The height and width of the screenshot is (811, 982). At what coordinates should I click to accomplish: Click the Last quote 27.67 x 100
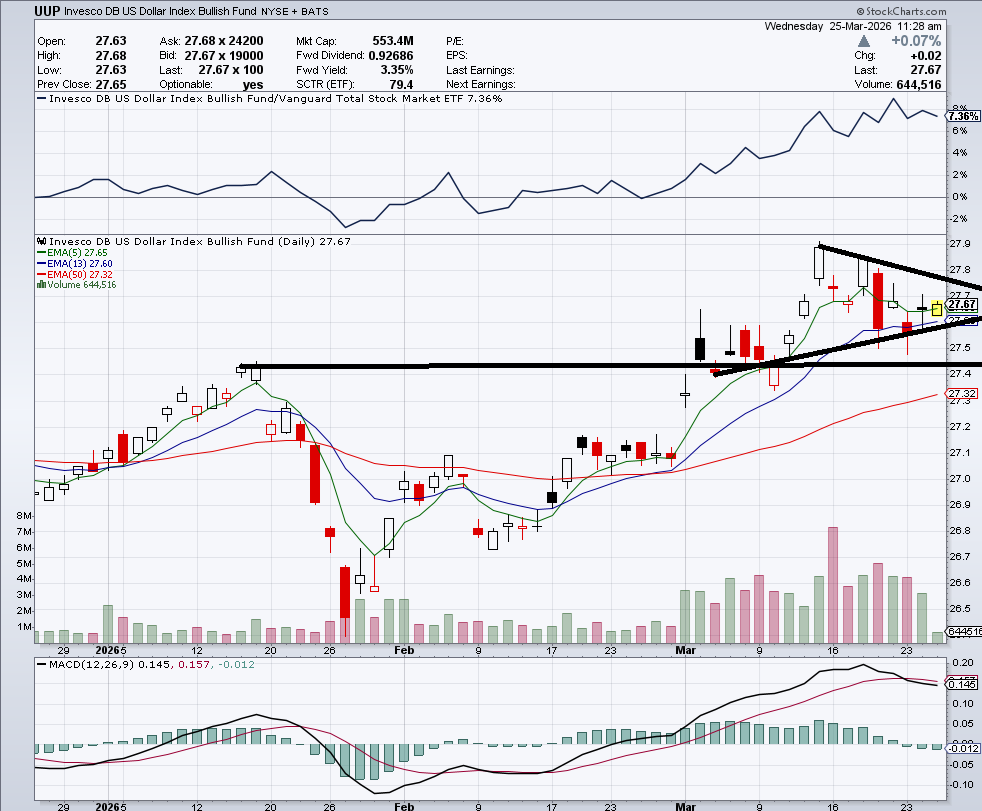230,70
